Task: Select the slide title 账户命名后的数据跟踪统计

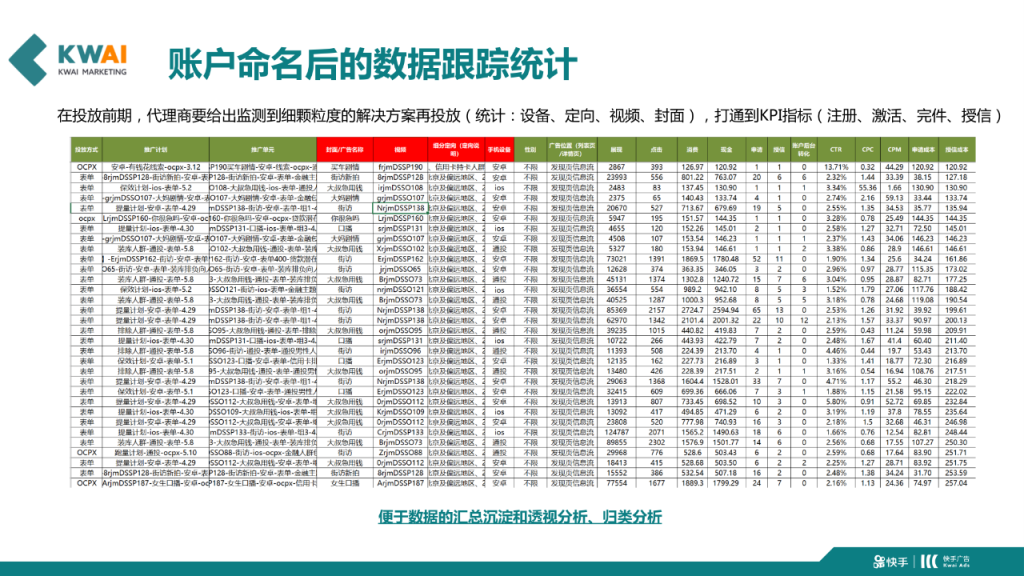Action: coord(372,64)
